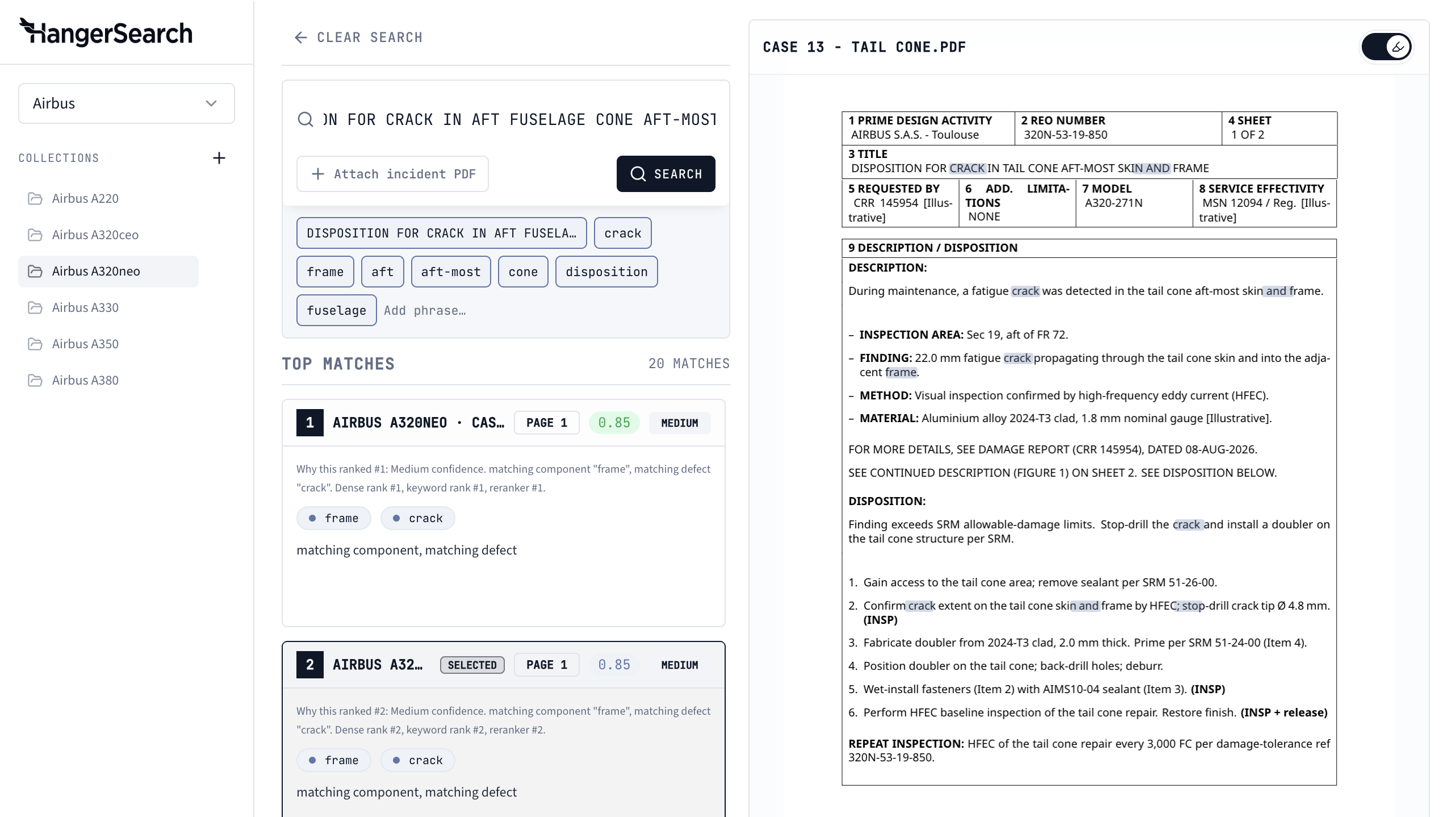Add a new collection with plus icon

point(219,158)
